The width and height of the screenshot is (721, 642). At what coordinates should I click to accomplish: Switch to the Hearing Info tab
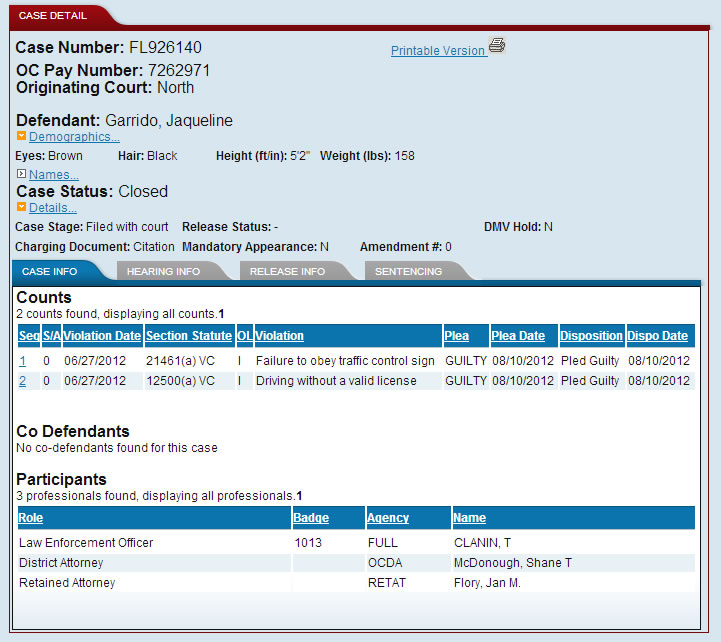(163, 271)
